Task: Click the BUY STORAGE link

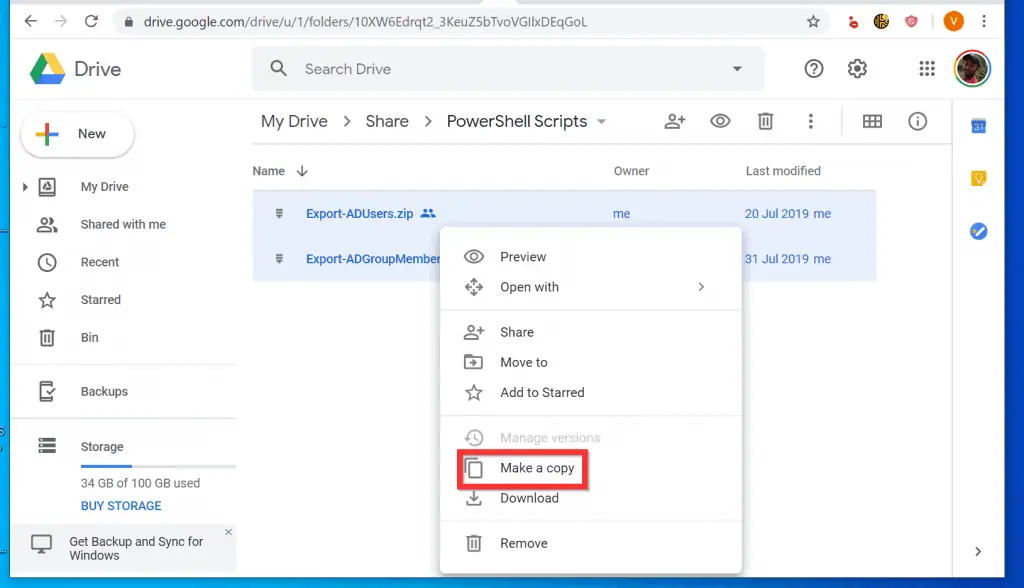Action: click(120, 506)
